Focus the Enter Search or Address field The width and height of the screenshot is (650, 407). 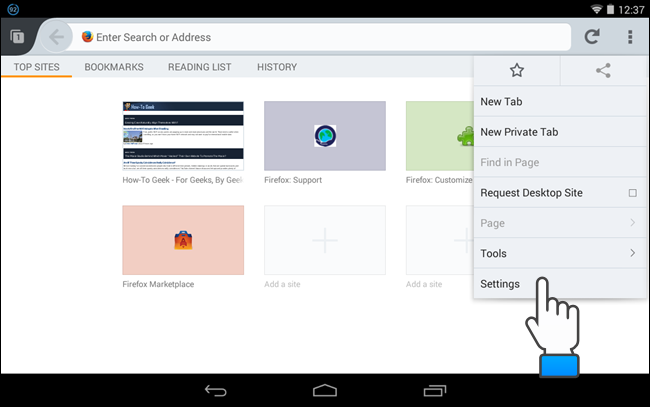click(322, 37)
